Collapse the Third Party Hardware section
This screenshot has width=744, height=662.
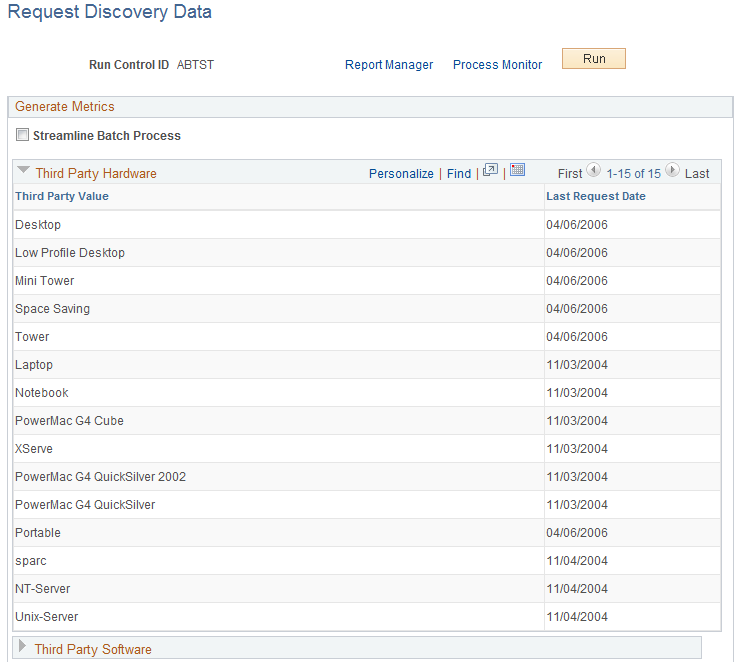(x=23, y=170)
